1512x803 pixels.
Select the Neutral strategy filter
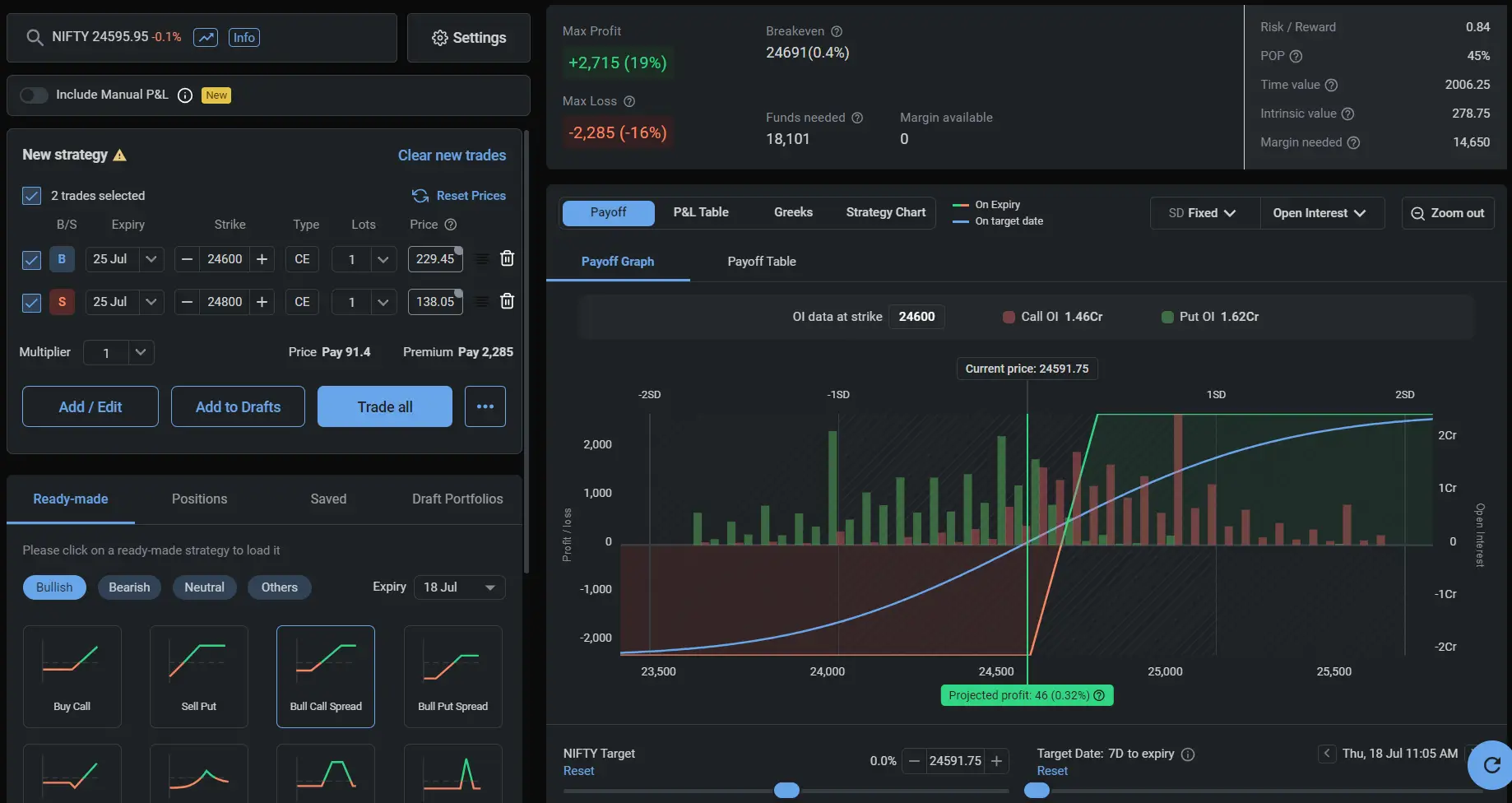204,587
